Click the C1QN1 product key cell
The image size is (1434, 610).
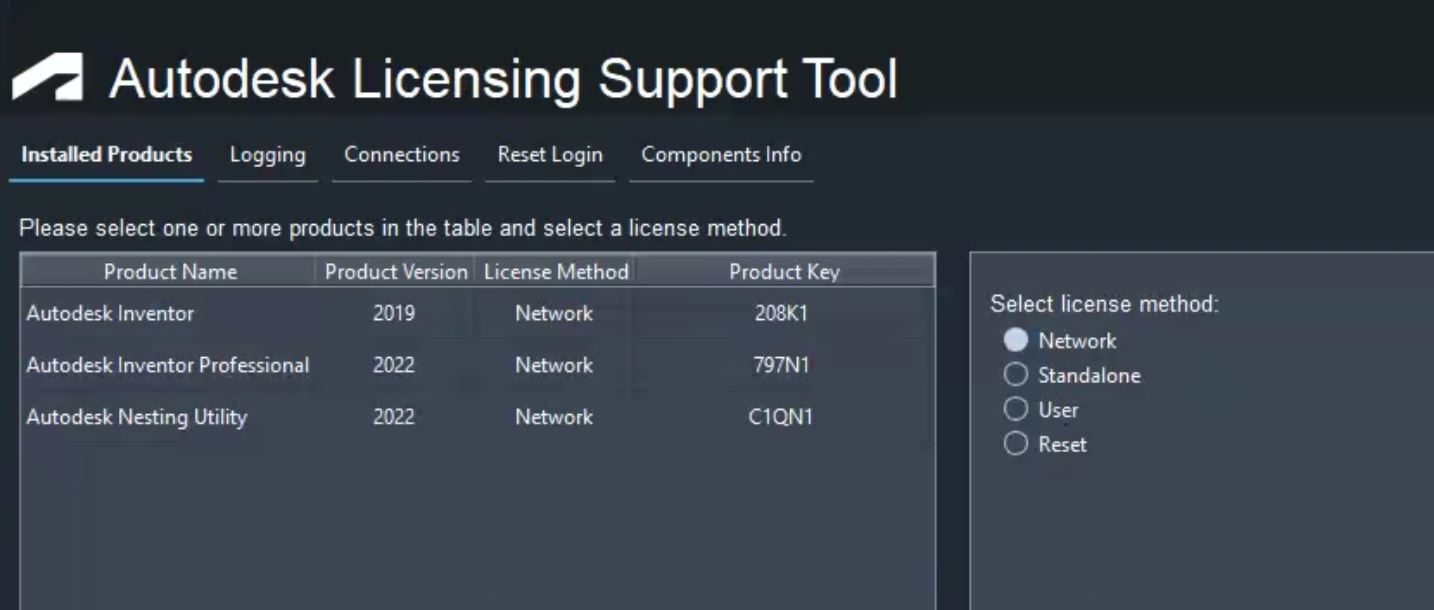point(783,417)
